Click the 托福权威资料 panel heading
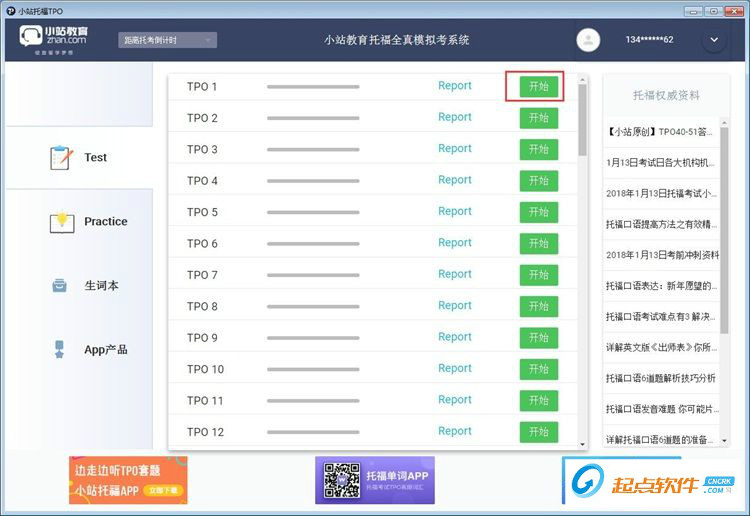The image size is (750, 516). click(x=666, y=96)
